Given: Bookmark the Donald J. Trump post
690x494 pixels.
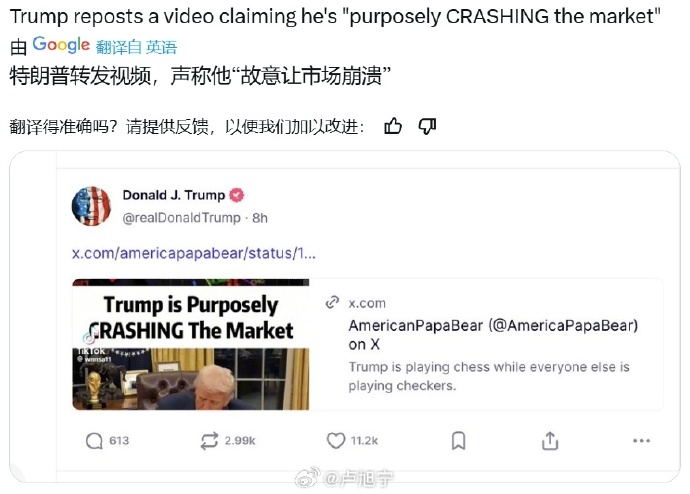Looking at the screenshot, I should tap(459, 440).
